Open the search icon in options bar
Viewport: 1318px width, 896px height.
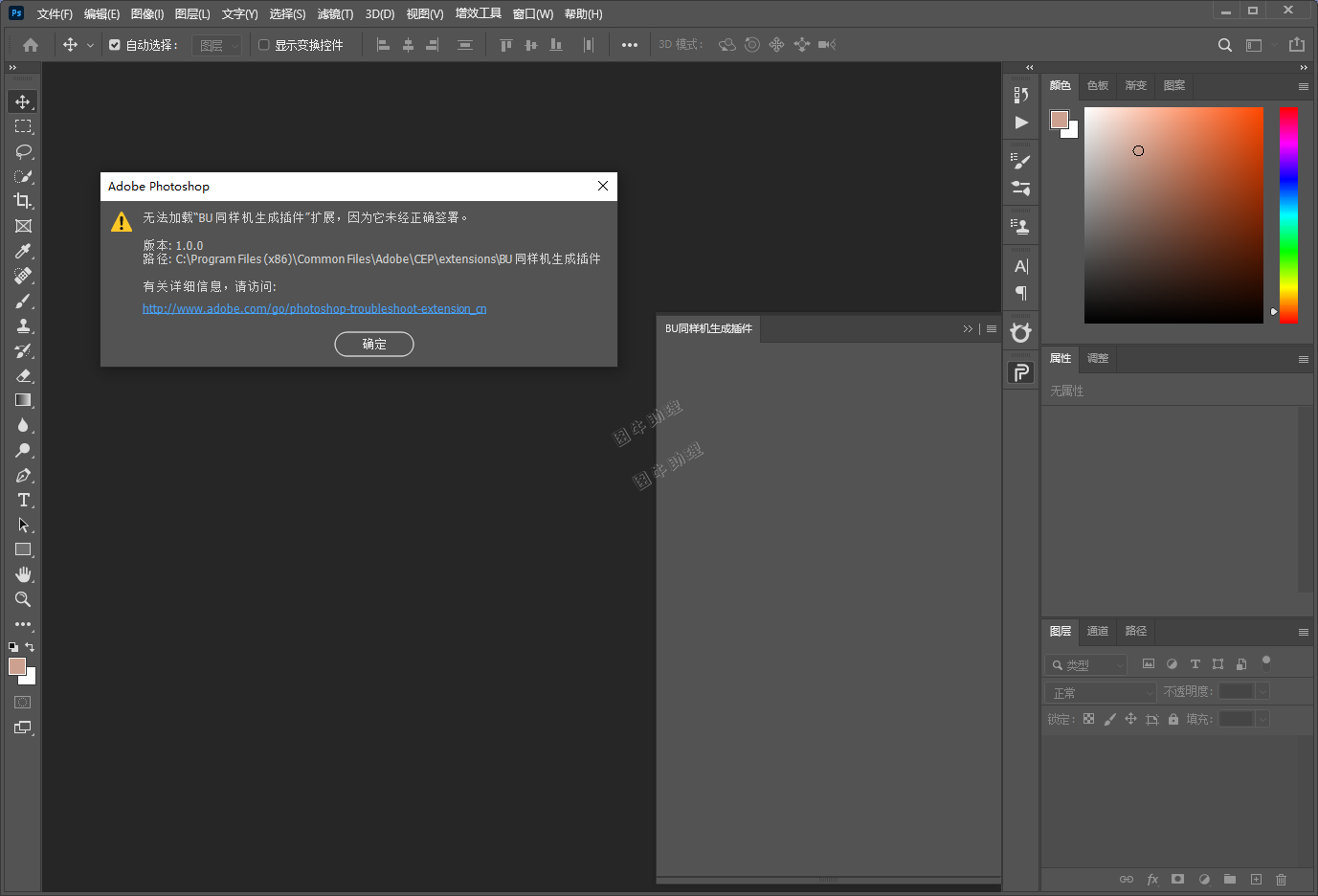point(1224,45)
